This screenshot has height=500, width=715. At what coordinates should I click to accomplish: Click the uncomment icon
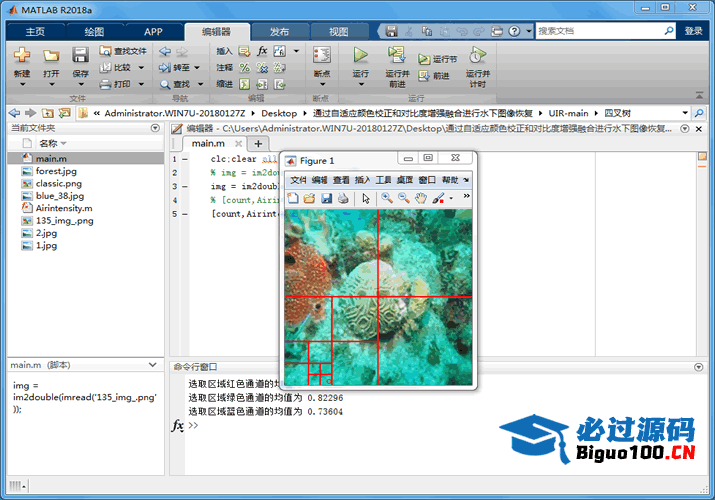[262, 67]
